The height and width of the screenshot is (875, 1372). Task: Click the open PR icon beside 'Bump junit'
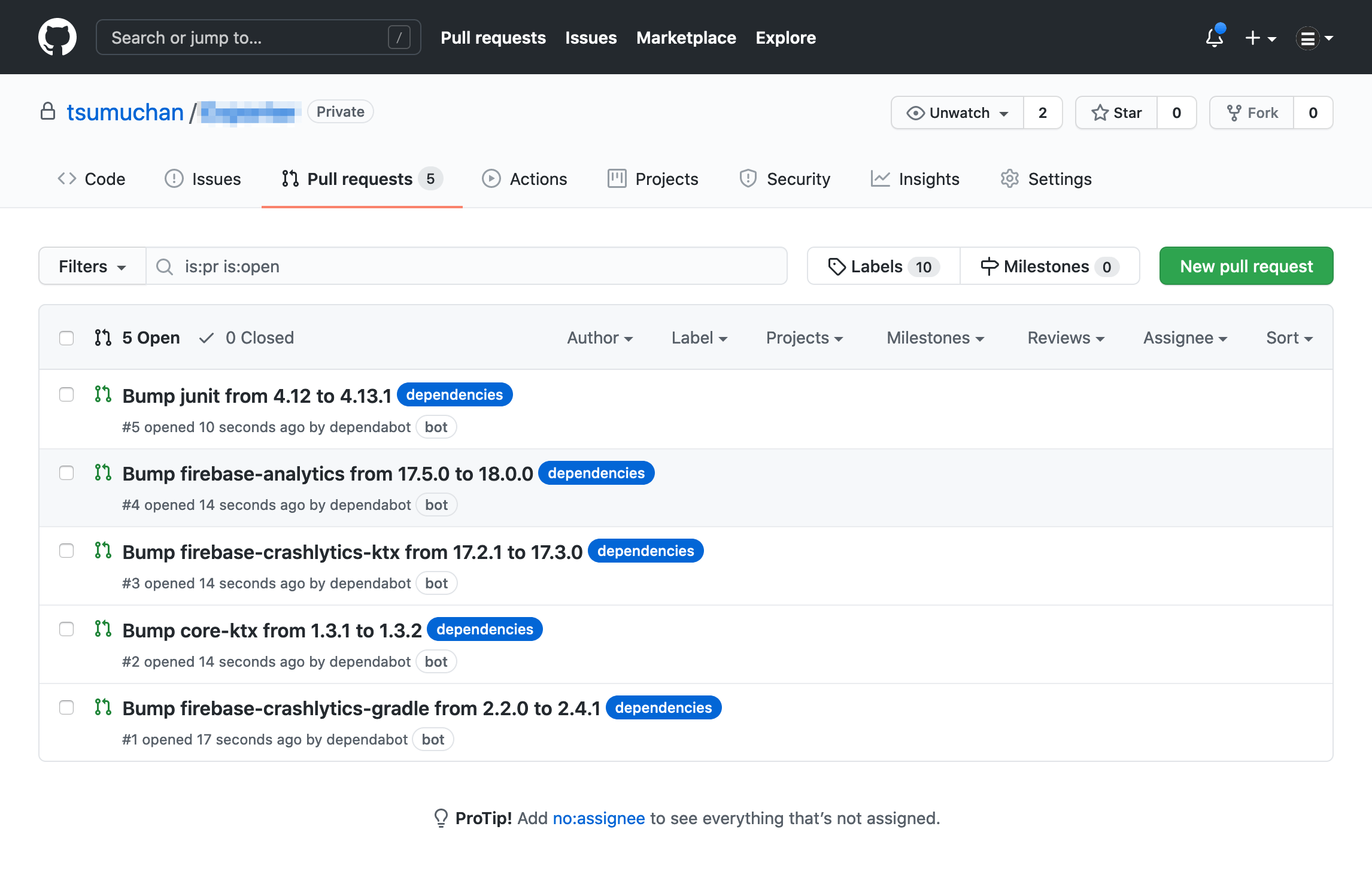(103, 394)
